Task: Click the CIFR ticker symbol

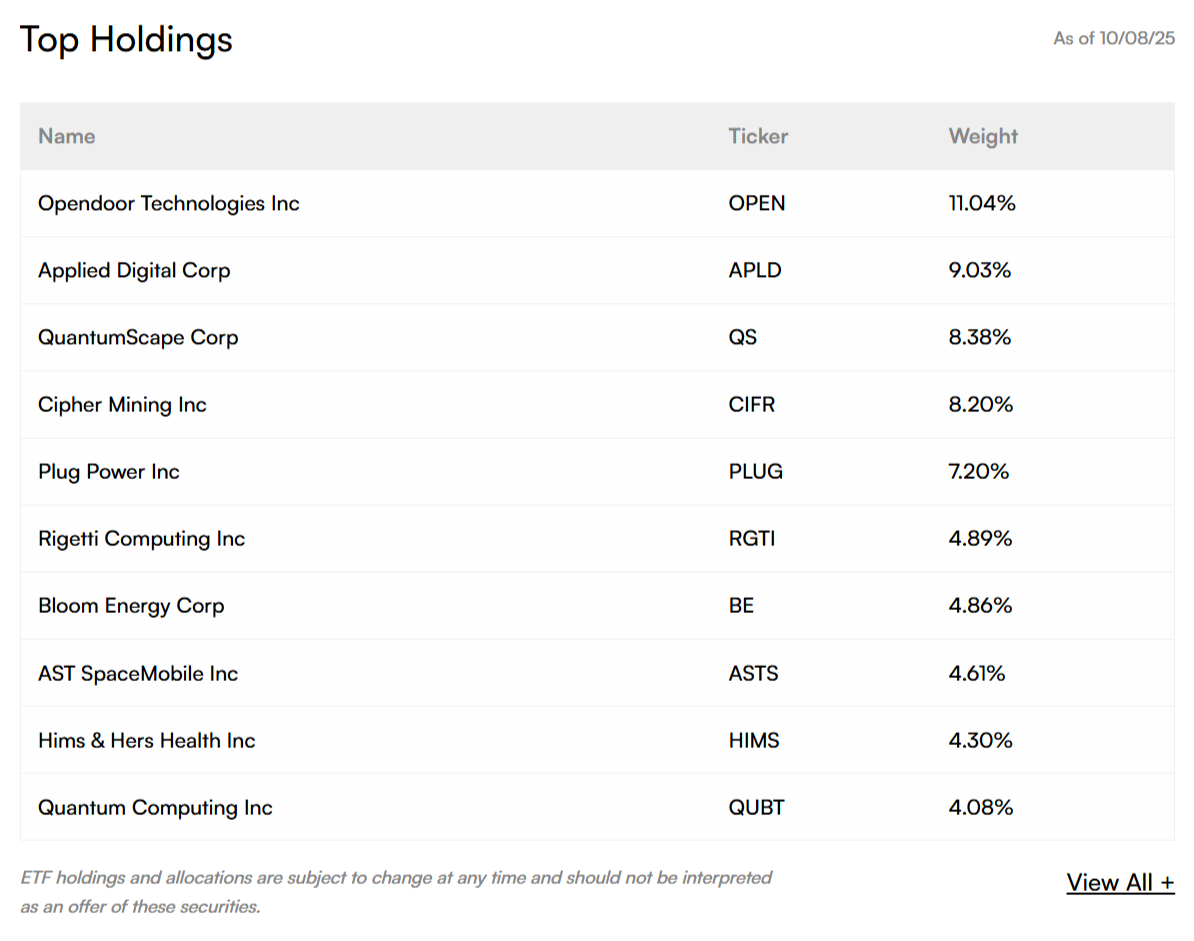Action: click(x=752, y=404)
